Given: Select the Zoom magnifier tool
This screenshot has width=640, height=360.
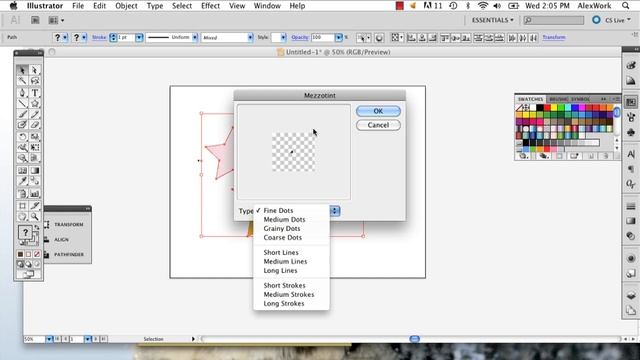Looking at the screenshot, I should [35, 217].
